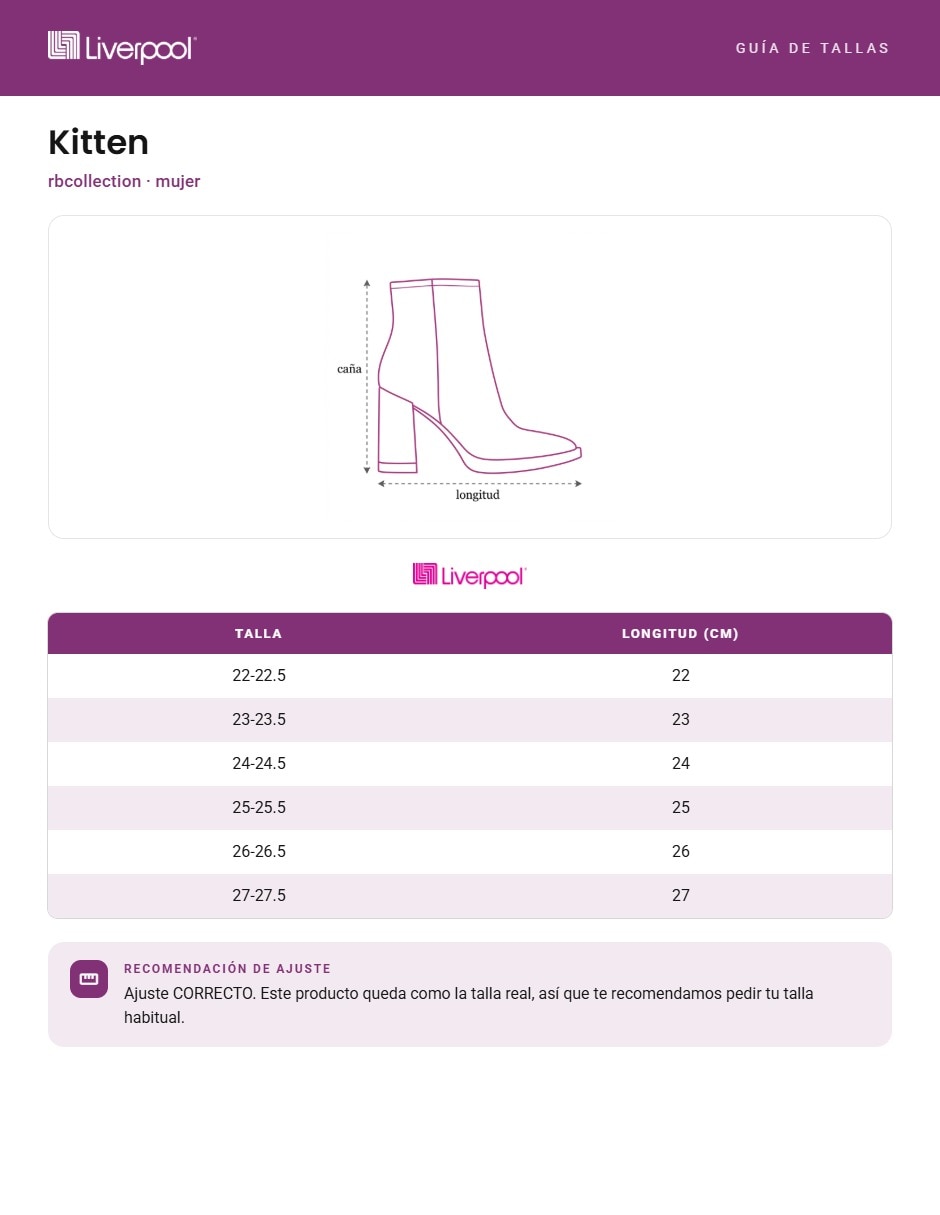Select the 24-24.5 size row
Viewport: 940px width, 1215px height.
[470, 764]
